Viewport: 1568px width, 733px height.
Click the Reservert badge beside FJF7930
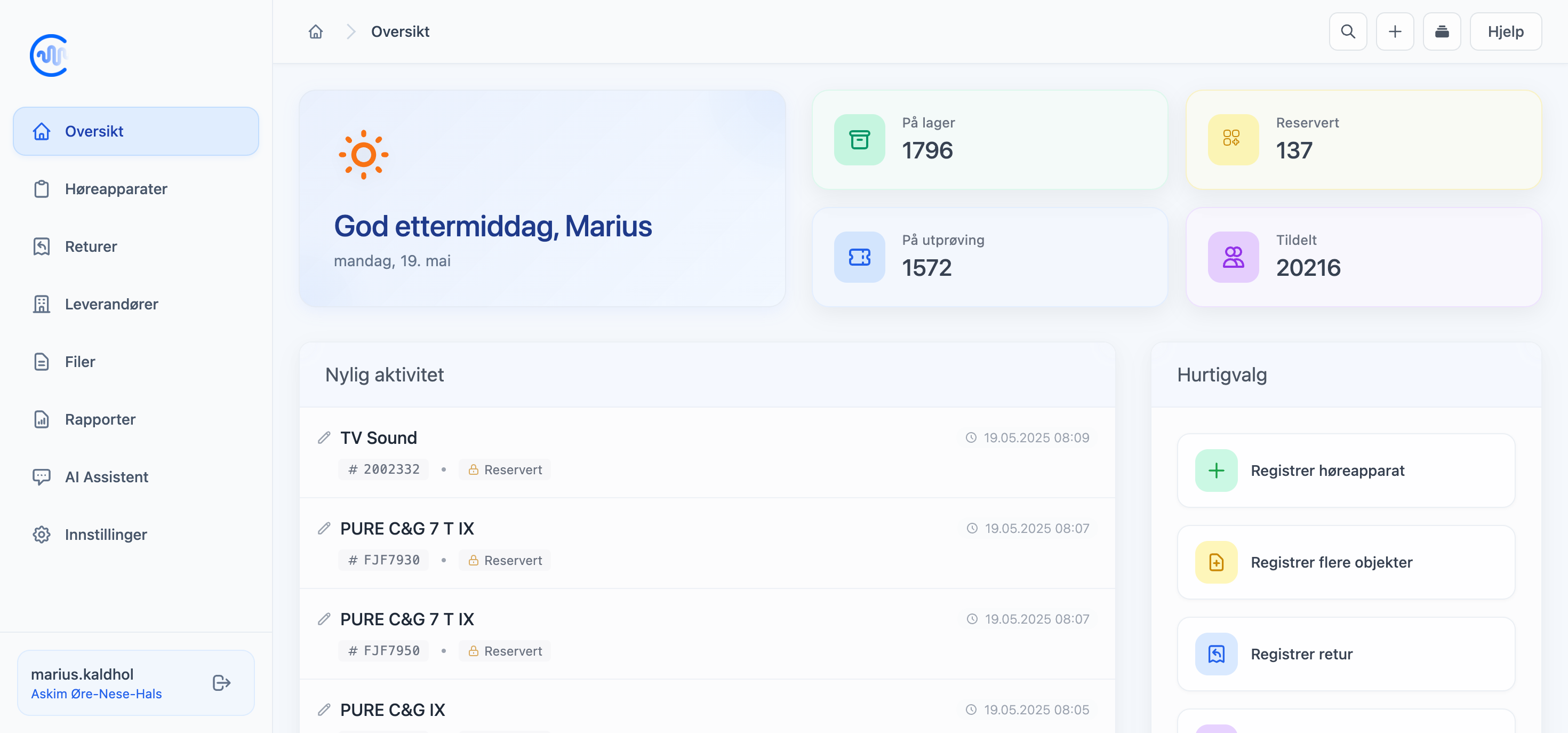(505, 560)
